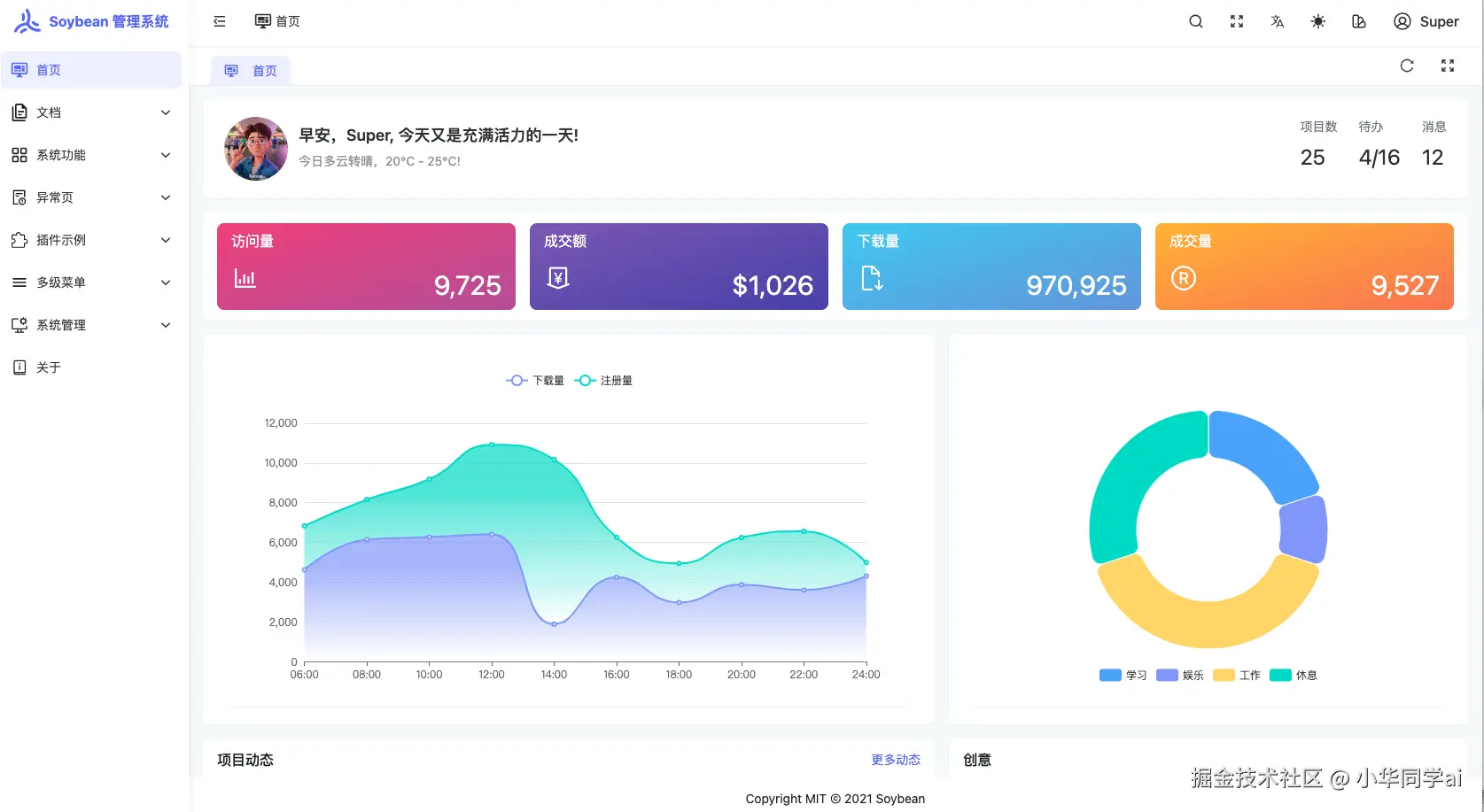Image resolution: width=1484 pixels, height=812 pixels.
Task: Click the 多级菜单 hamburger icon
Action: point(19,282)
